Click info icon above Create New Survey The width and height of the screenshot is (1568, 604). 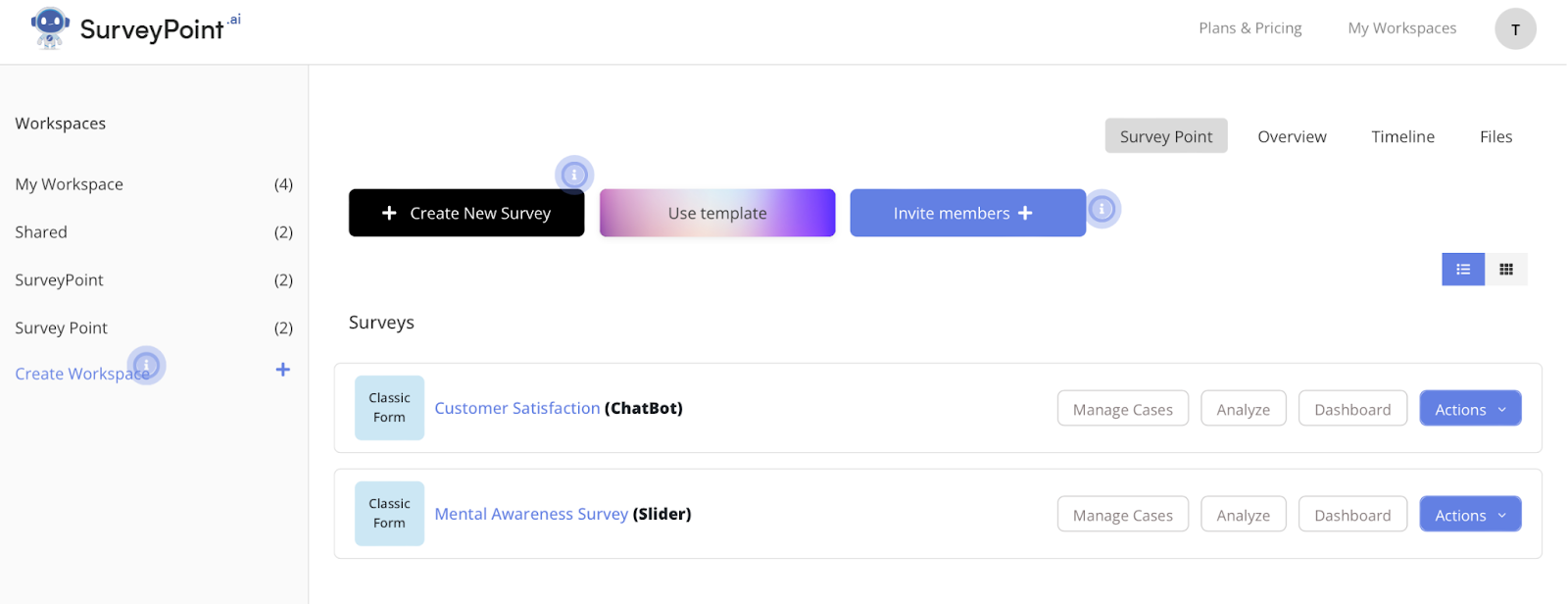pos(574,176)
